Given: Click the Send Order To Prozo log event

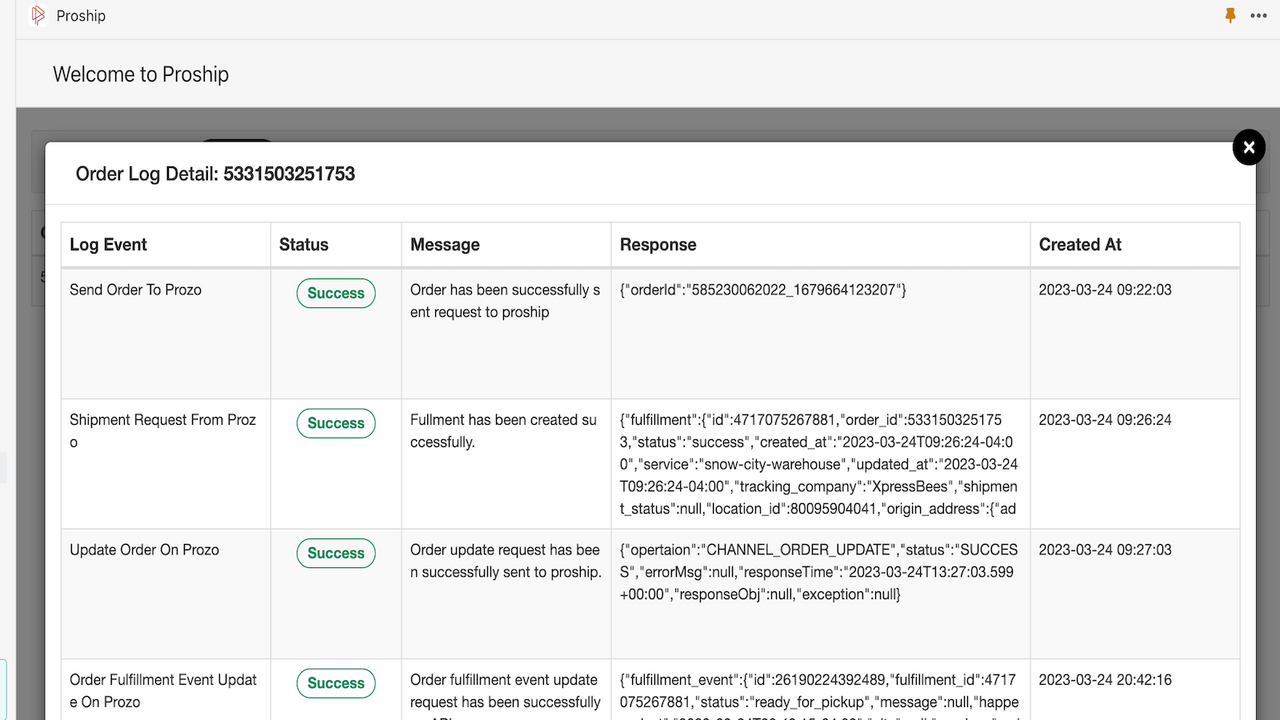Looking at the screenshot, I should click(x=136, y=290).
